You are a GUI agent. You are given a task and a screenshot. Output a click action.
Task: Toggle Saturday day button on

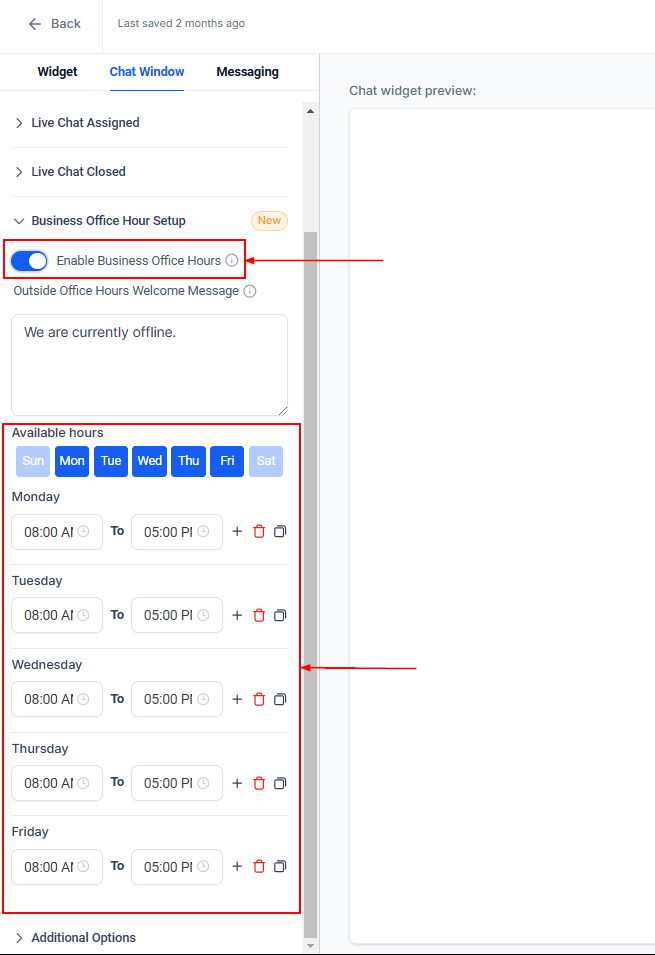[x=266, y=461]
